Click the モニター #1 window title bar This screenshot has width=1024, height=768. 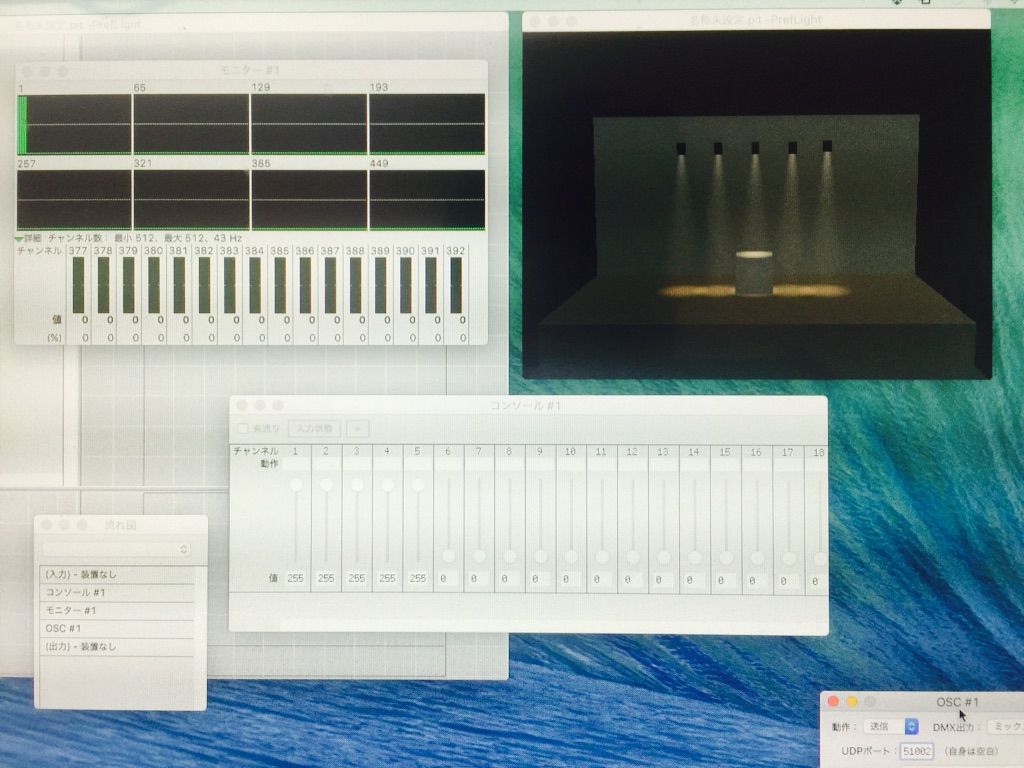(x=250, y=71)
